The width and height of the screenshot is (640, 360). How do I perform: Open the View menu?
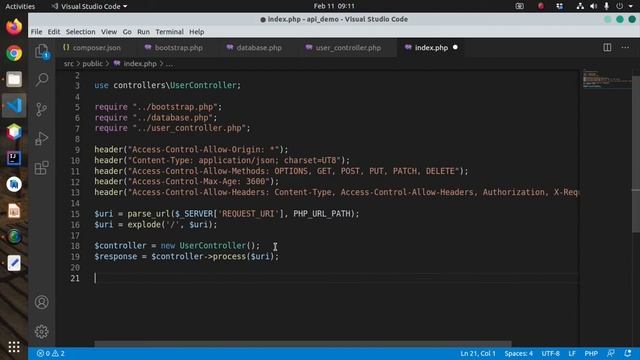click(x=109, y=32)
